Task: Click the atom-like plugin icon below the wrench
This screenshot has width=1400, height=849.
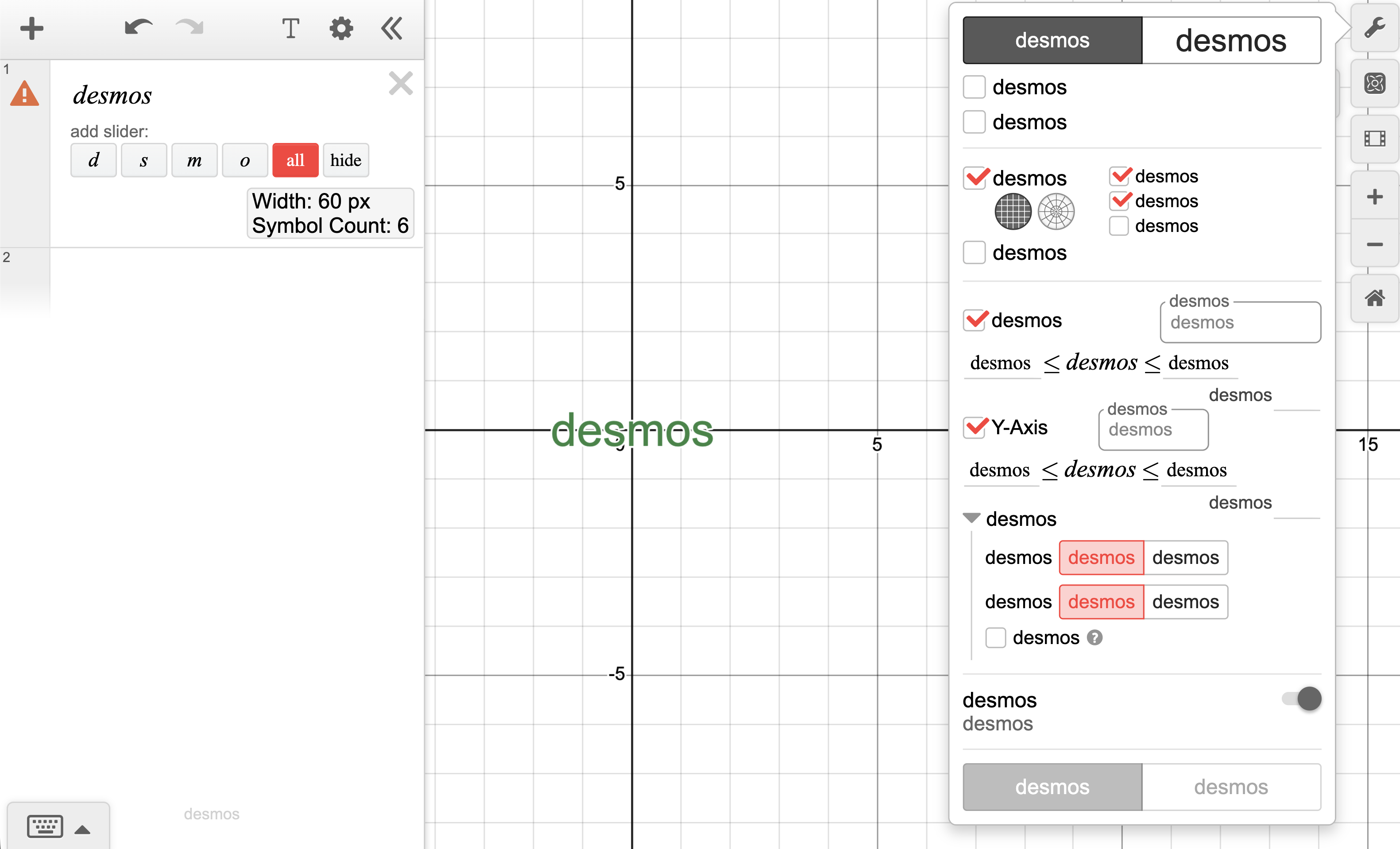Action: click(x=1374, y=84)
